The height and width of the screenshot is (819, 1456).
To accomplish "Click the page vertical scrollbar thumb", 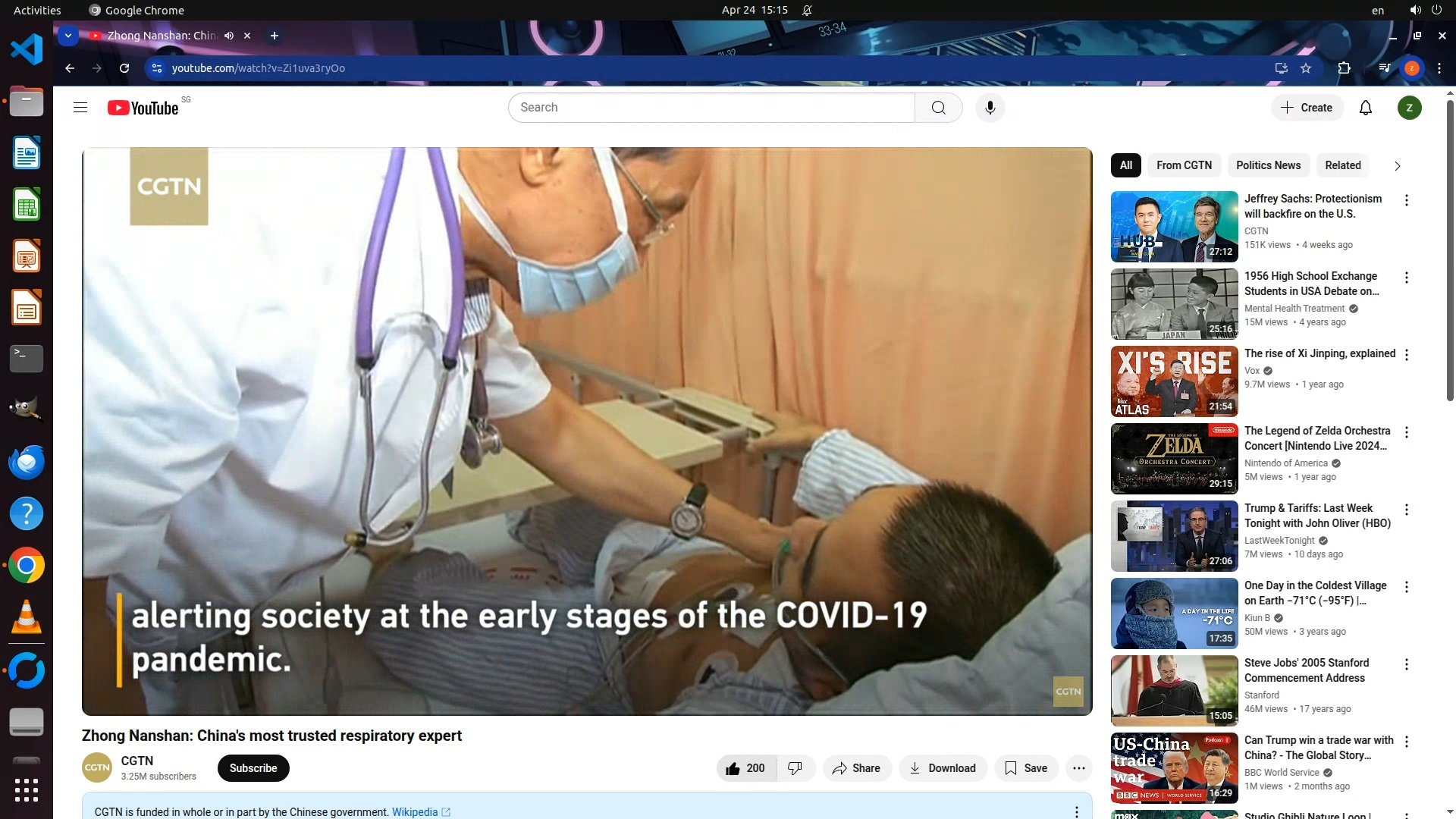I will pos(1449,250).
